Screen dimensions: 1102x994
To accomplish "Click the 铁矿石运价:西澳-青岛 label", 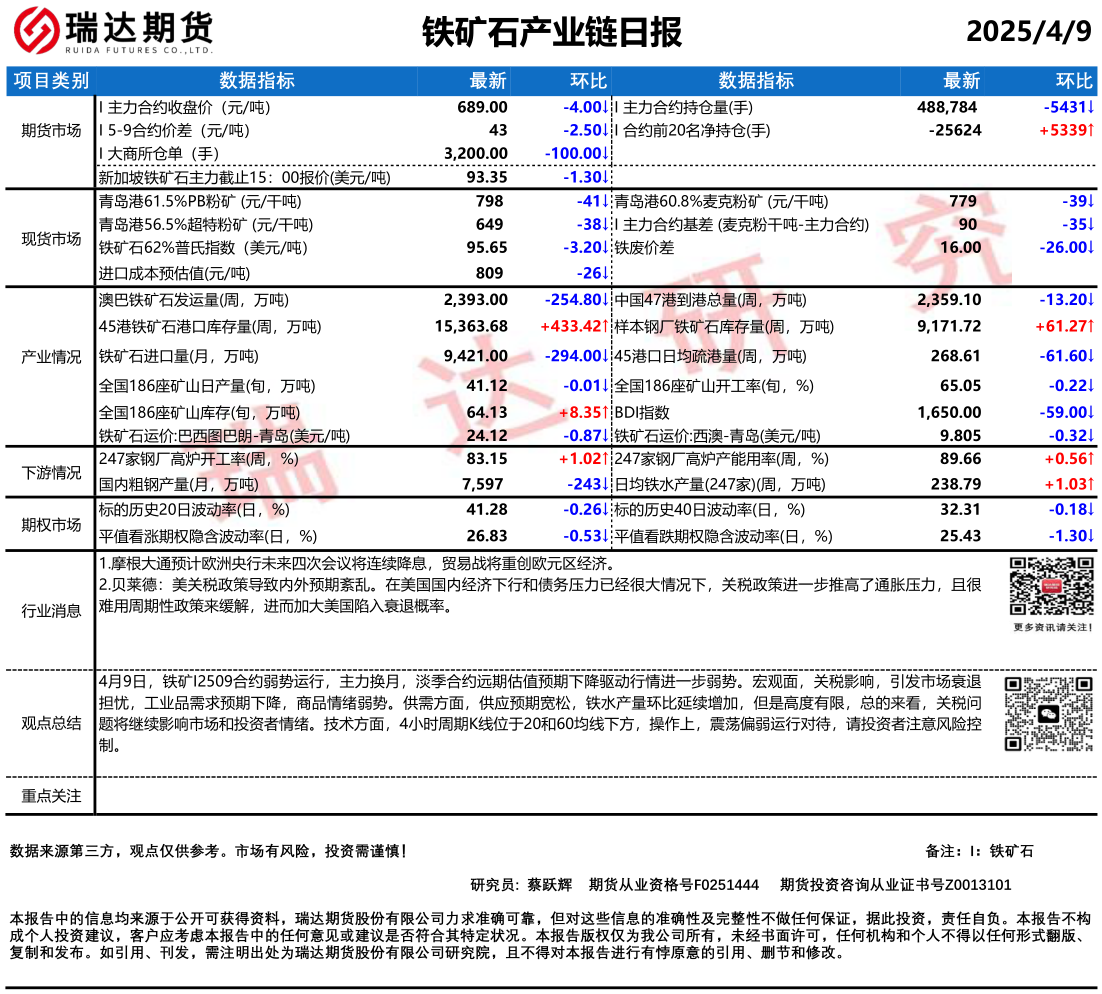I will [x=718, y=436].
